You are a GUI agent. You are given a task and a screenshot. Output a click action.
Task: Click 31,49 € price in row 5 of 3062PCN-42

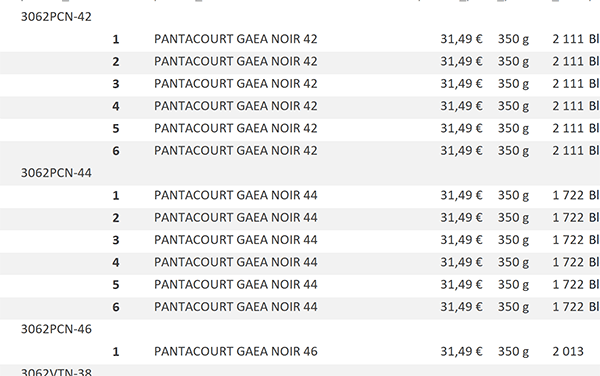click(x=461, y=129)
